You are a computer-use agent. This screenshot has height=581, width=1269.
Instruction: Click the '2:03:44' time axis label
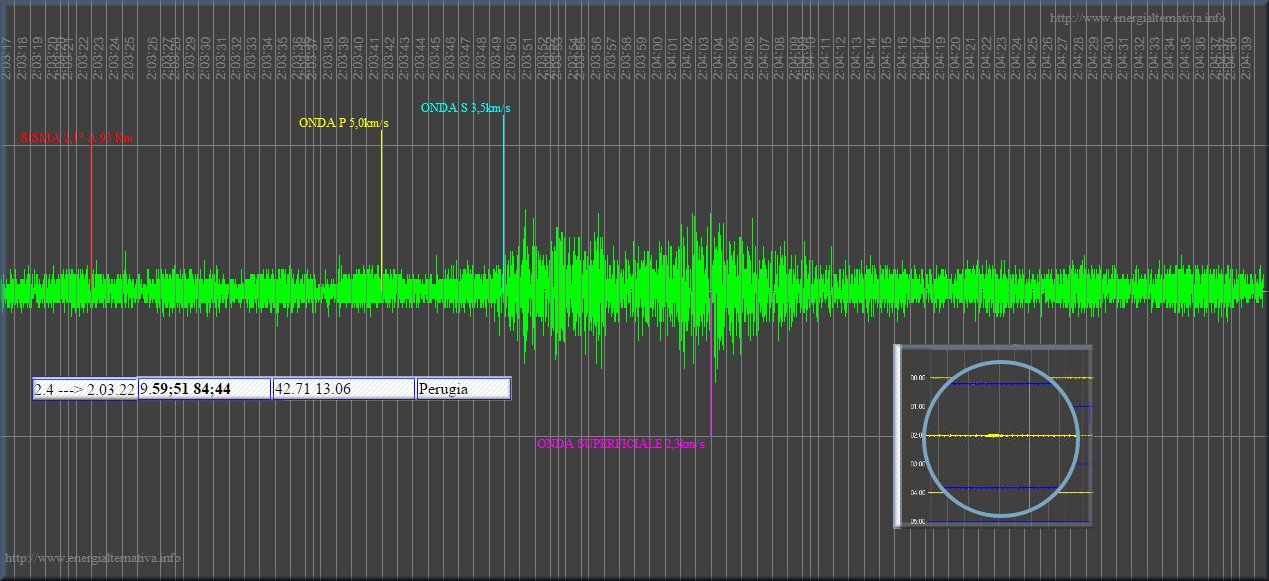point(421,57)
